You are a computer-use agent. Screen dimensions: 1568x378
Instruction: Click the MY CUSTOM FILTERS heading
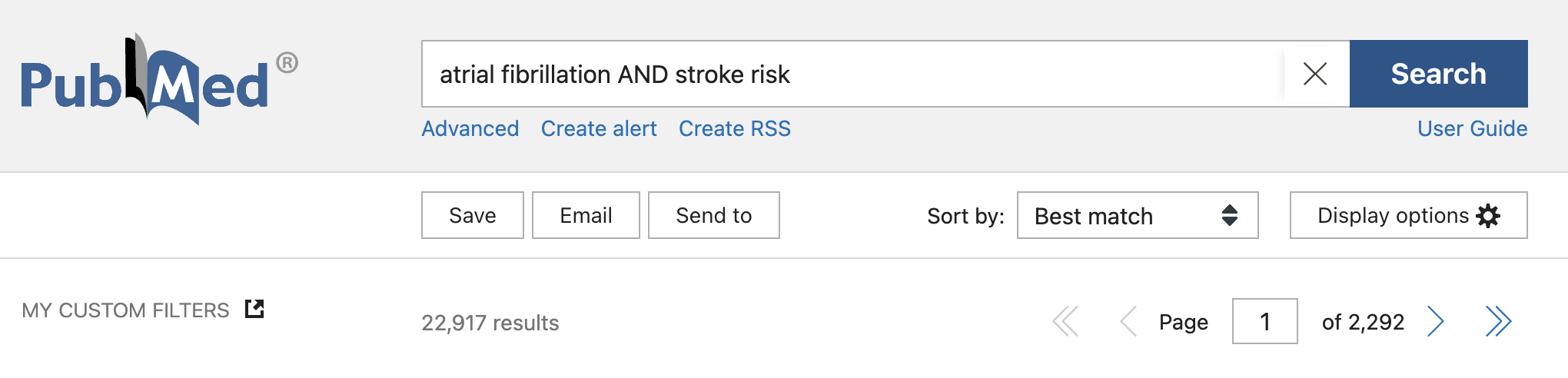click(x=125, y=310)
